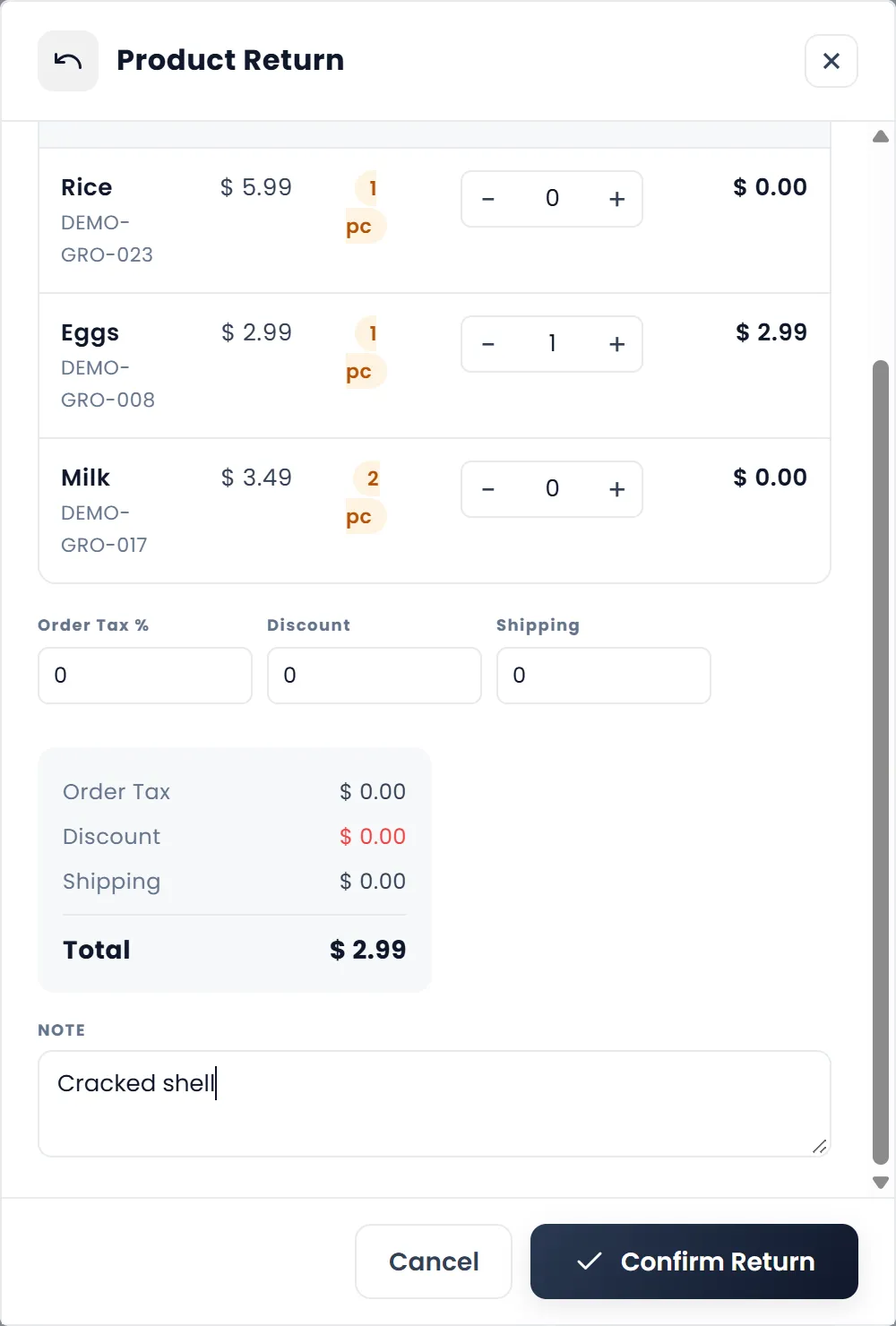Click the Order Tax summary amount $ 0.00
Image resolution: width=896 pixels, height=1326 pixels.
click(373, 792)
